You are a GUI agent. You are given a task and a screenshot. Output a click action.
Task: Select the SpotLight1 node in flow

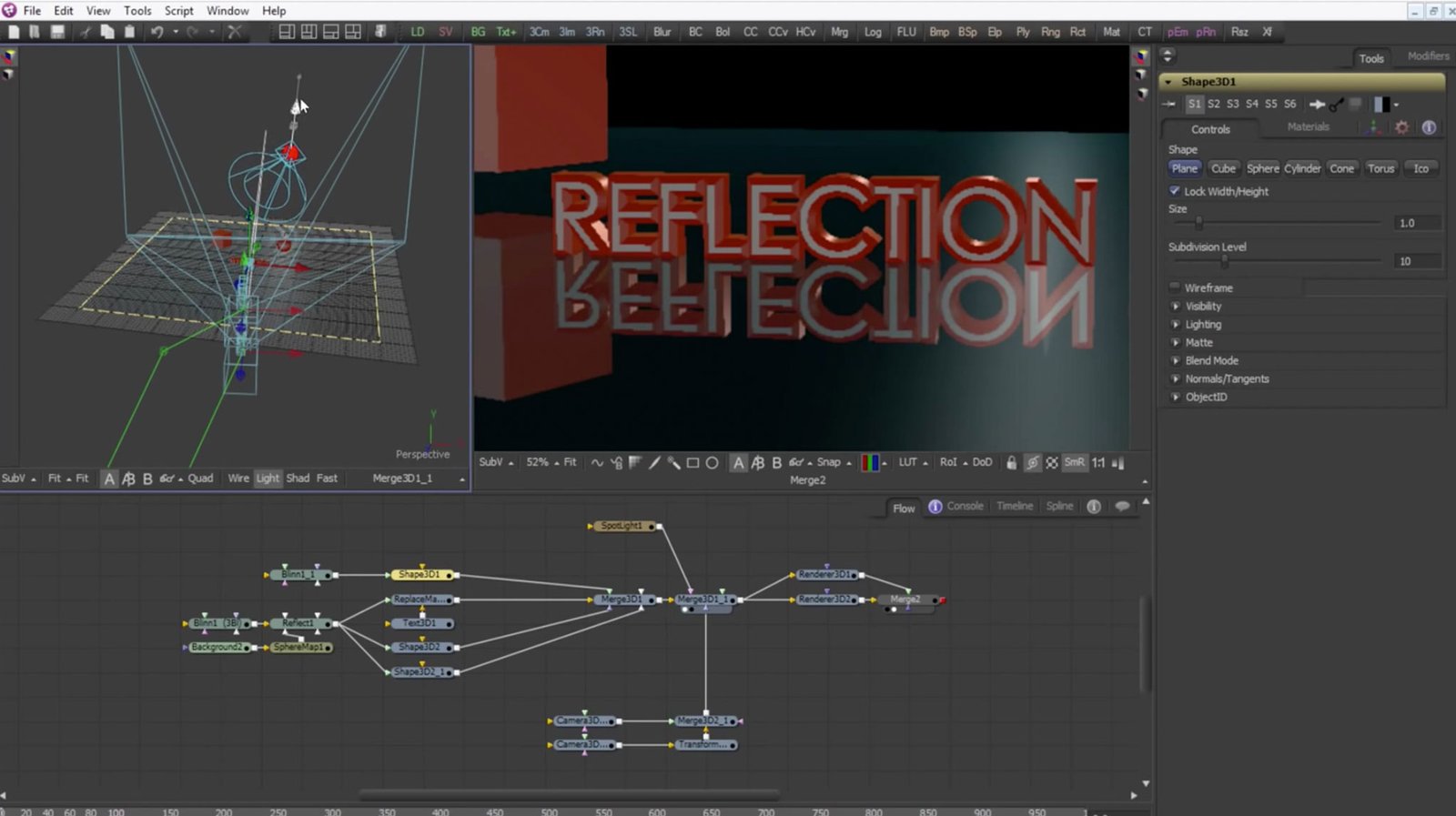[x=622, y=526]
